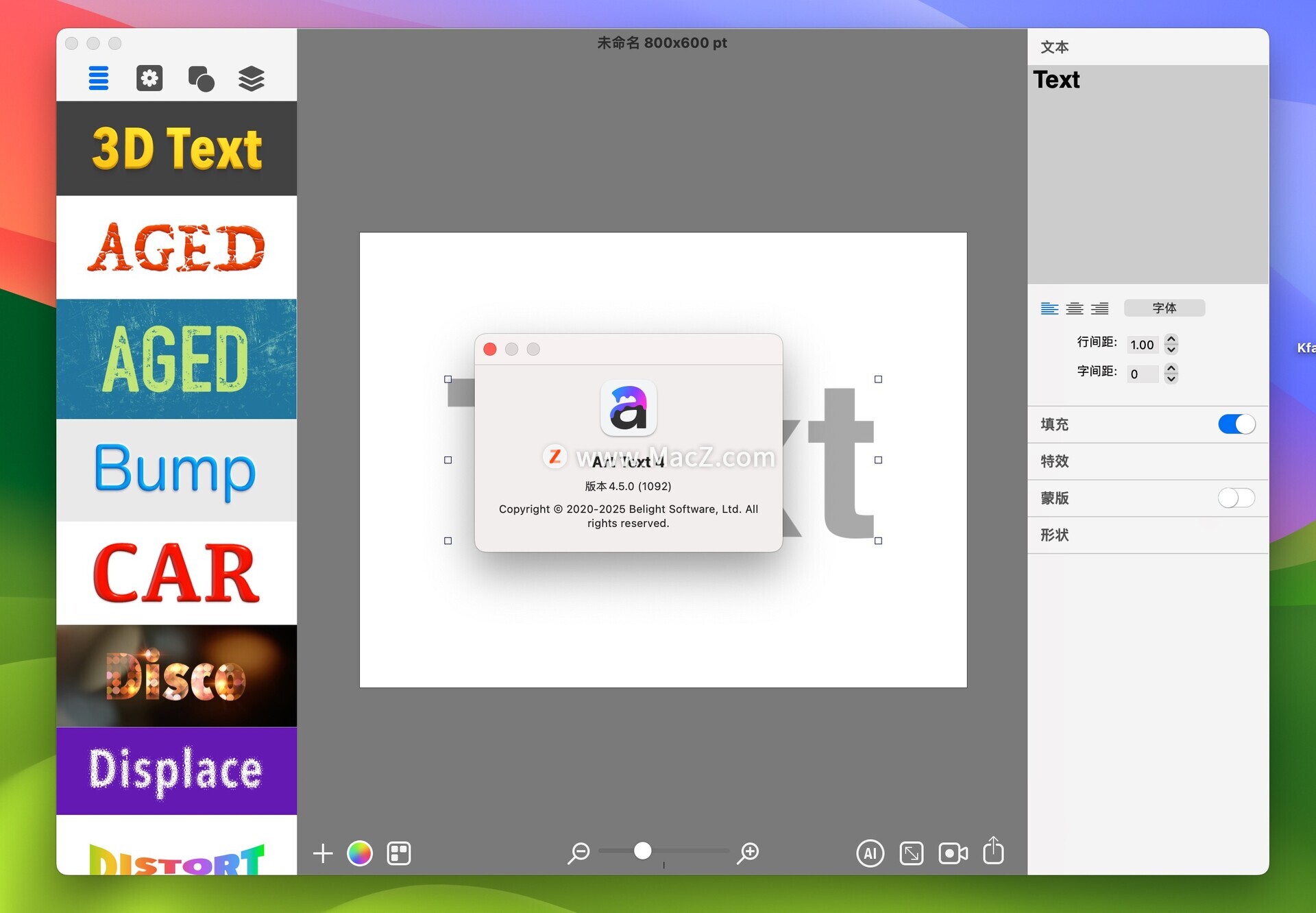This screenshot has height=913, width=1316.
Task: Select the Bump style thumbnail
Action: [177, 470]
